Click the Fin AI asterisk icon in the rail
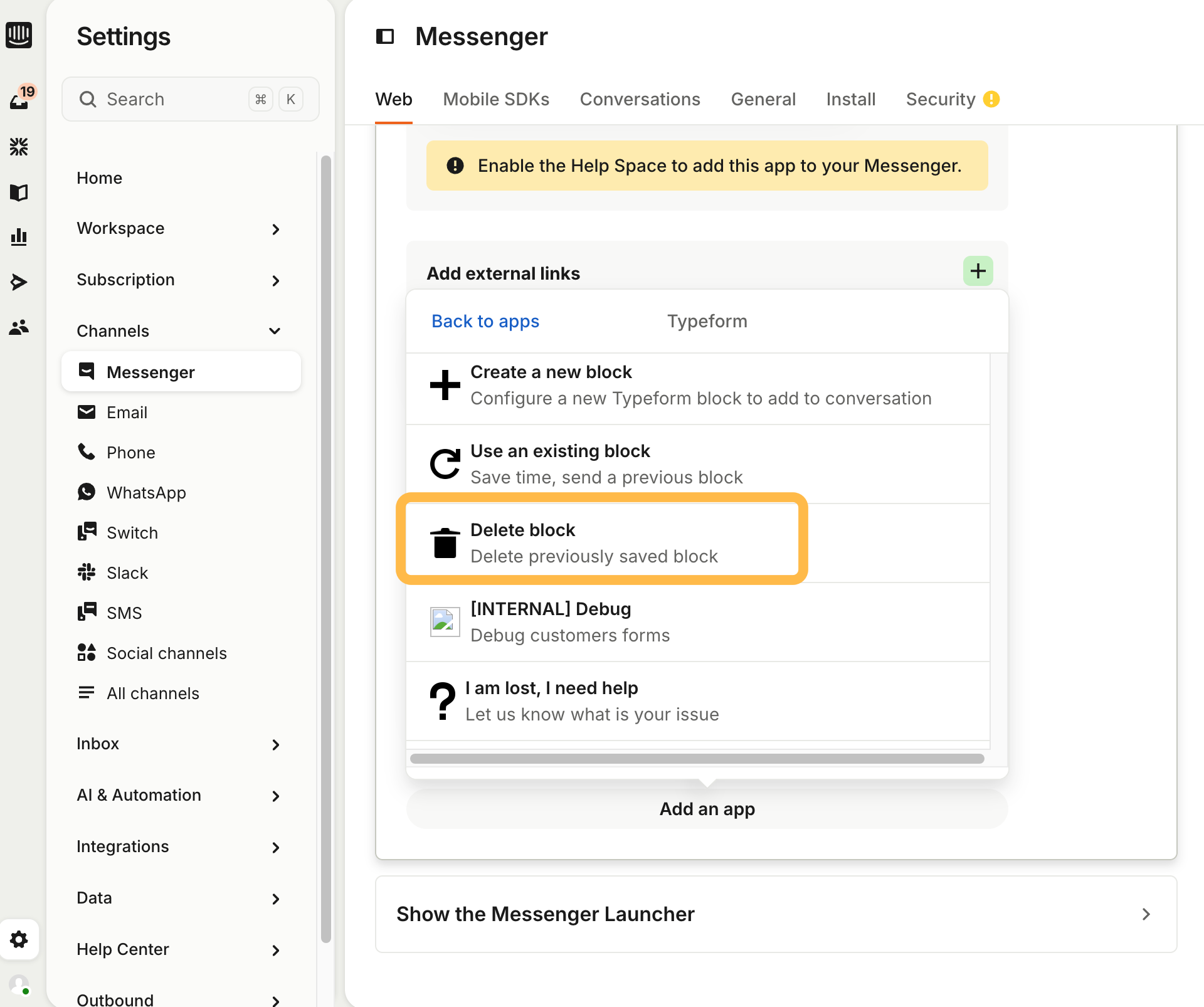Image resolution: width=1204 pixels, height=1007 pixels. pos(19,147)
